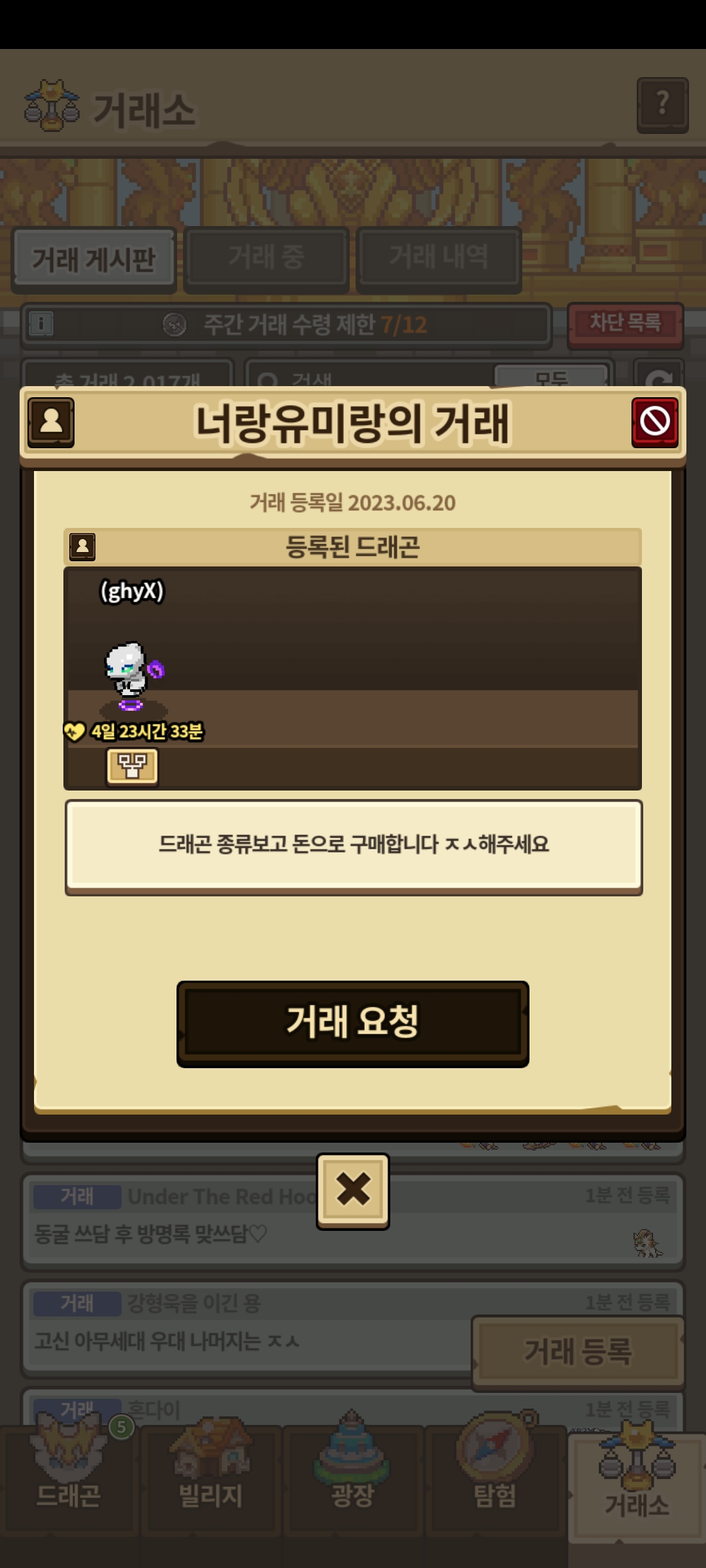Open the help question mark icon

click(x=662, y=105)
